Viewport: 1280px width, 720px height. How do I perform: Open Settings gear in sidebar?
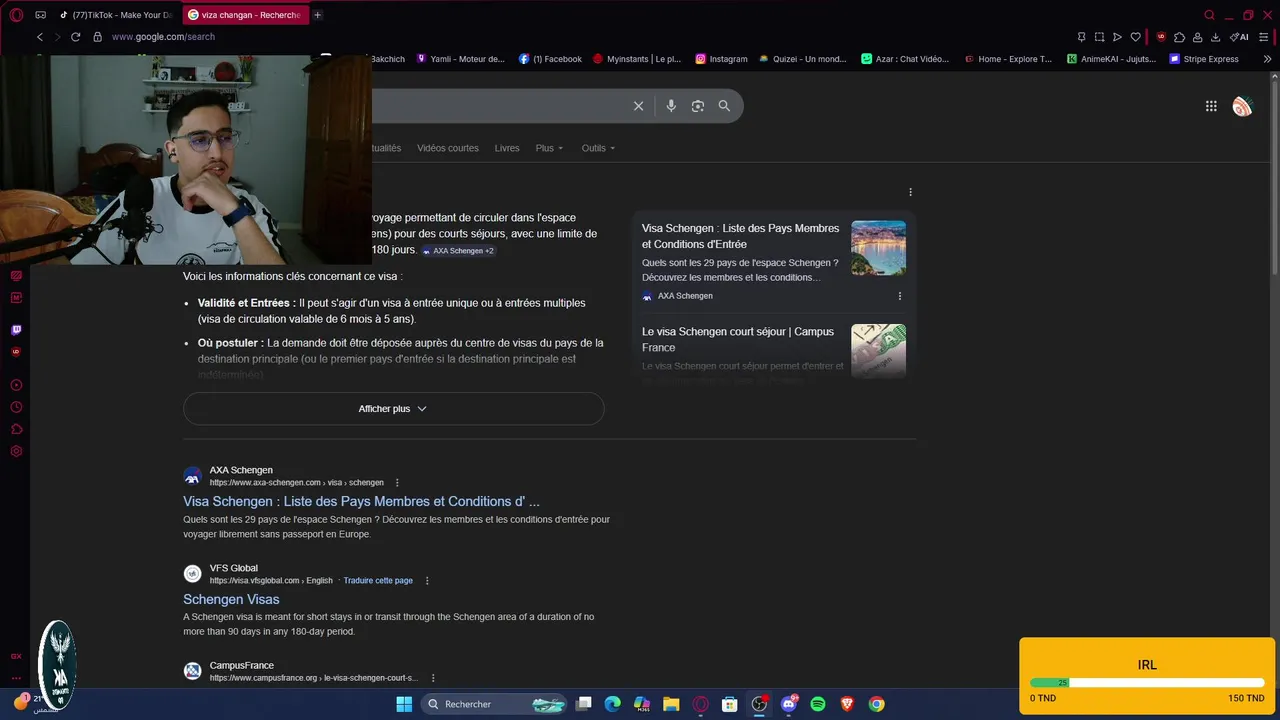16,451
